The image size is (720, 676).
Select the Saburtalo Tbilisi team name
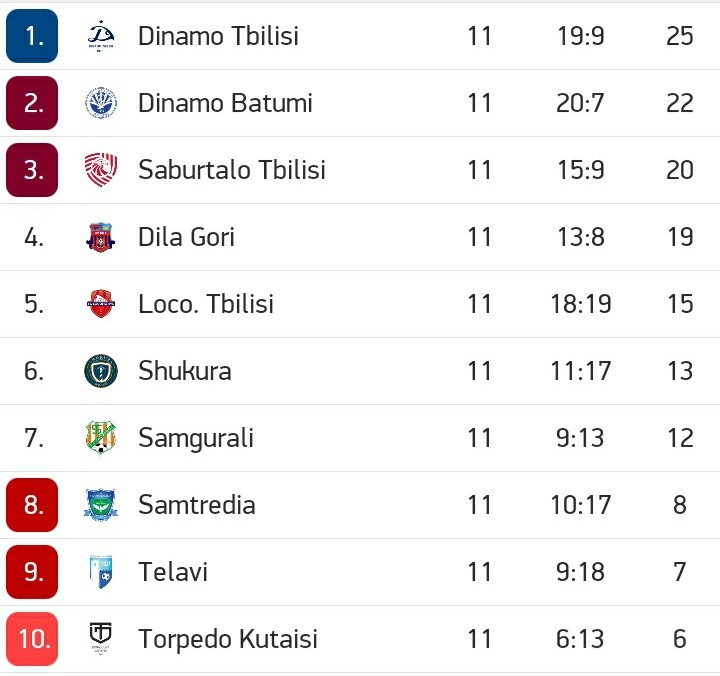(x=232, y=170)
